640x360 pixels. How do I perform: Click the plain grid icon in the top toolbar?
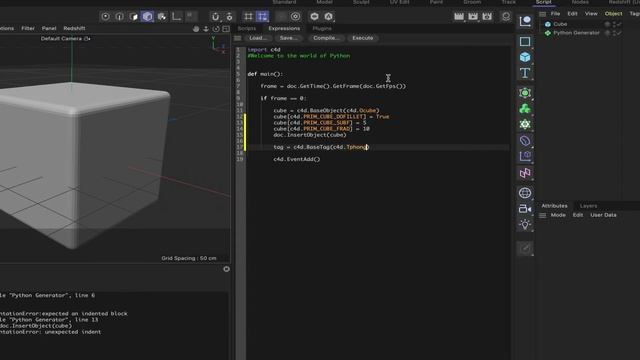coord(248,16)
